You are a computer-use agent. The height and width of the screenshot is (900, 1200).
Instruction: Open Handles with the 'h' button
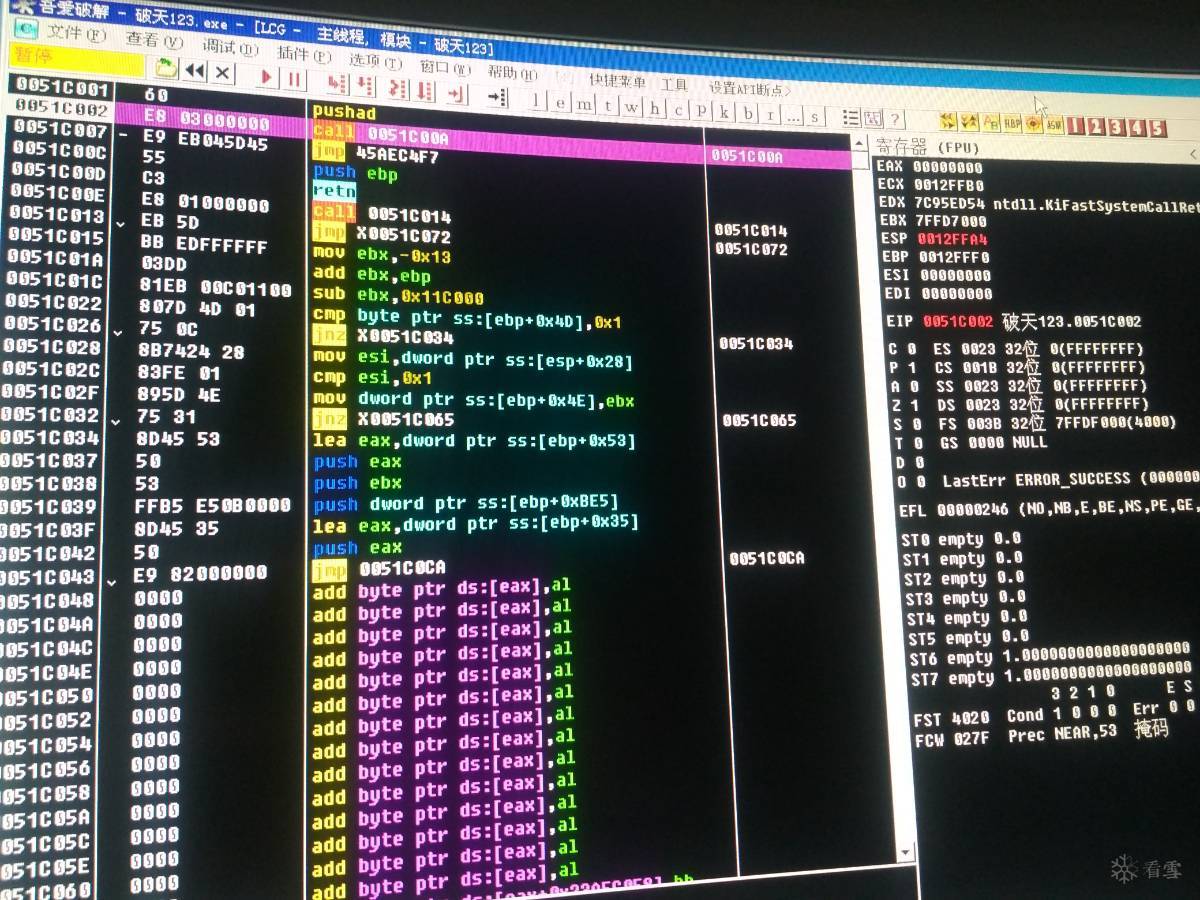[x=654, y=108]
